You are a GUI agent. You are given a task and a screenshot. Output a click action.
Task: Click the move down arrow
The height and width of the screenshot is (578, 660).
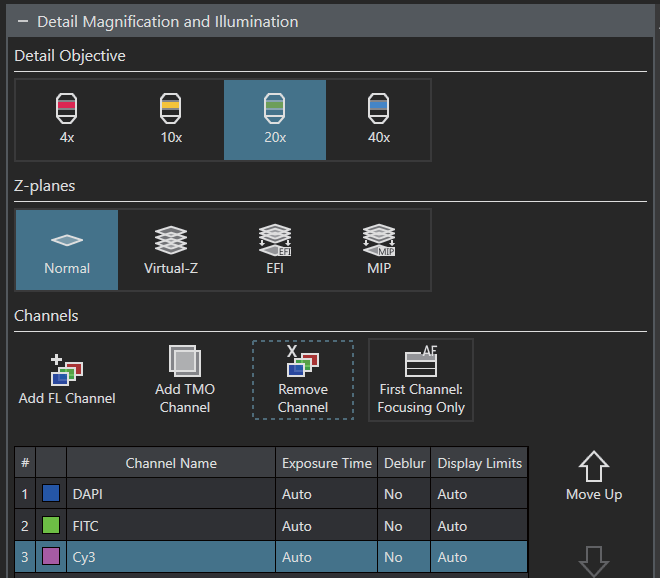click(x=594, y=562)
